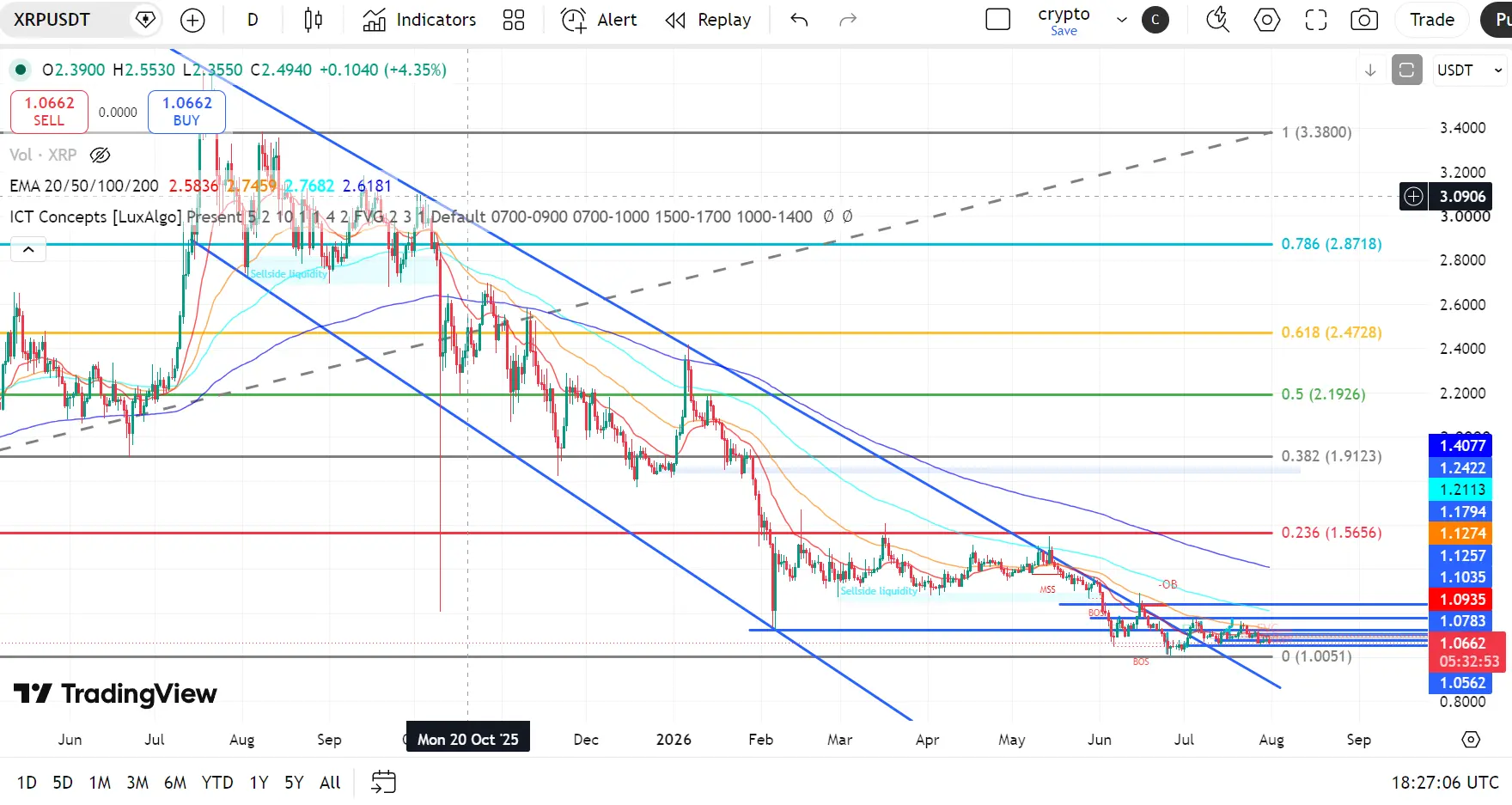Image resolution: width=1512 pixels, height=805 pixels.
Task: Click the orange 1.1274 price label
Action: pos(1460,534)
